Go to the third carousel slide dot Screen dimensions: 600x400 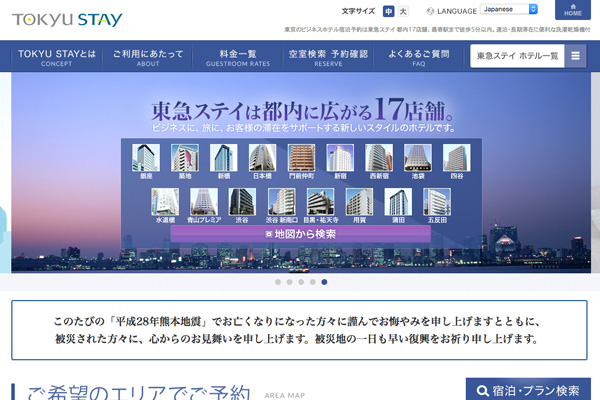301,282
